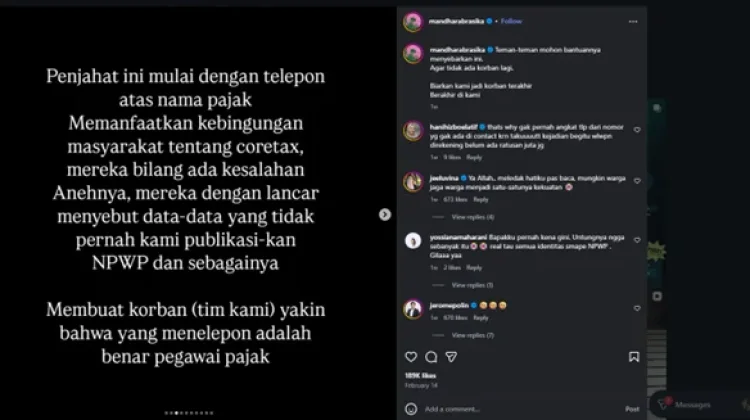Like yosianamaharani's comment heart
Screen dimensions: 750x420
tap(637, 240)
